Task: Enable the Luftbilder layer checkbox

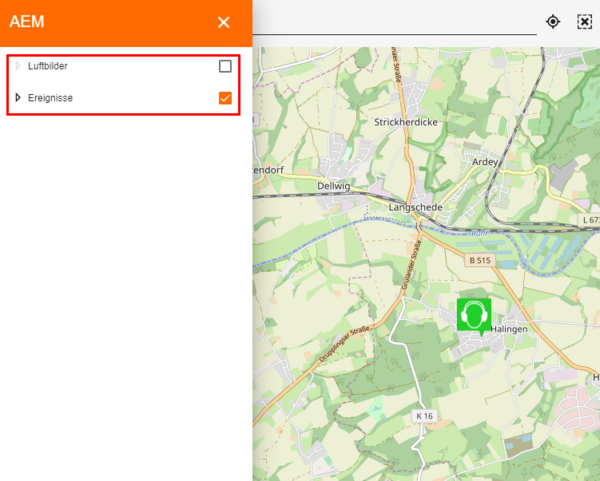Action: [x=225, y=66]
